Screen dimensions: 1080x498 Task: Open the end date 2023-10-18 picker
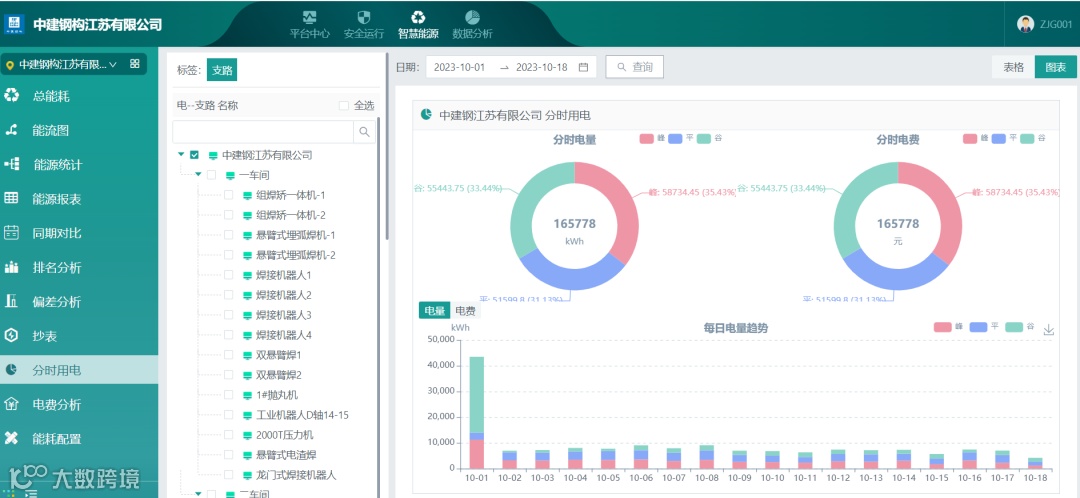[541, 67]
